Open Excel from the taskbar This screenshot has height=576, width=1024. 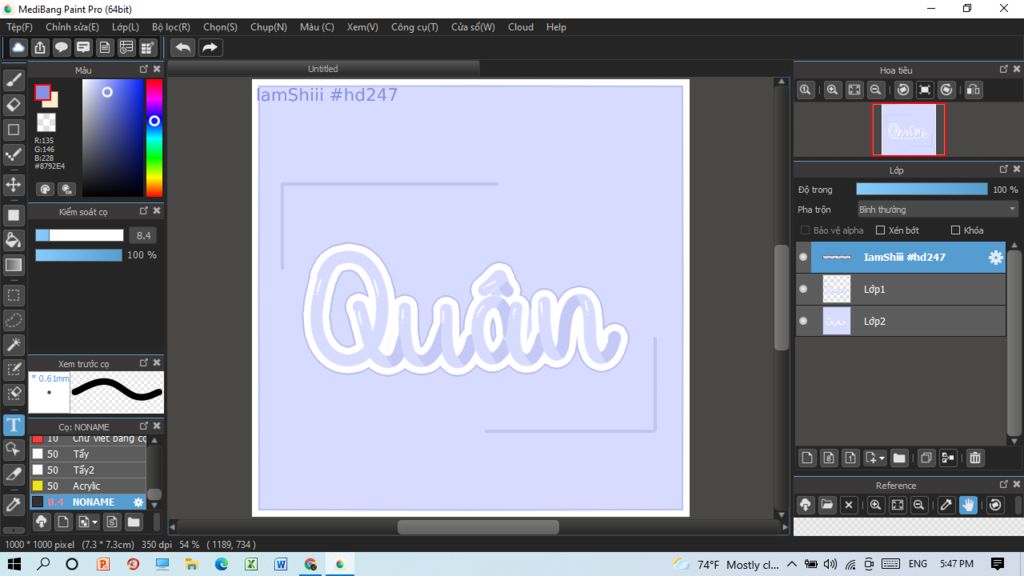[251, 564]
